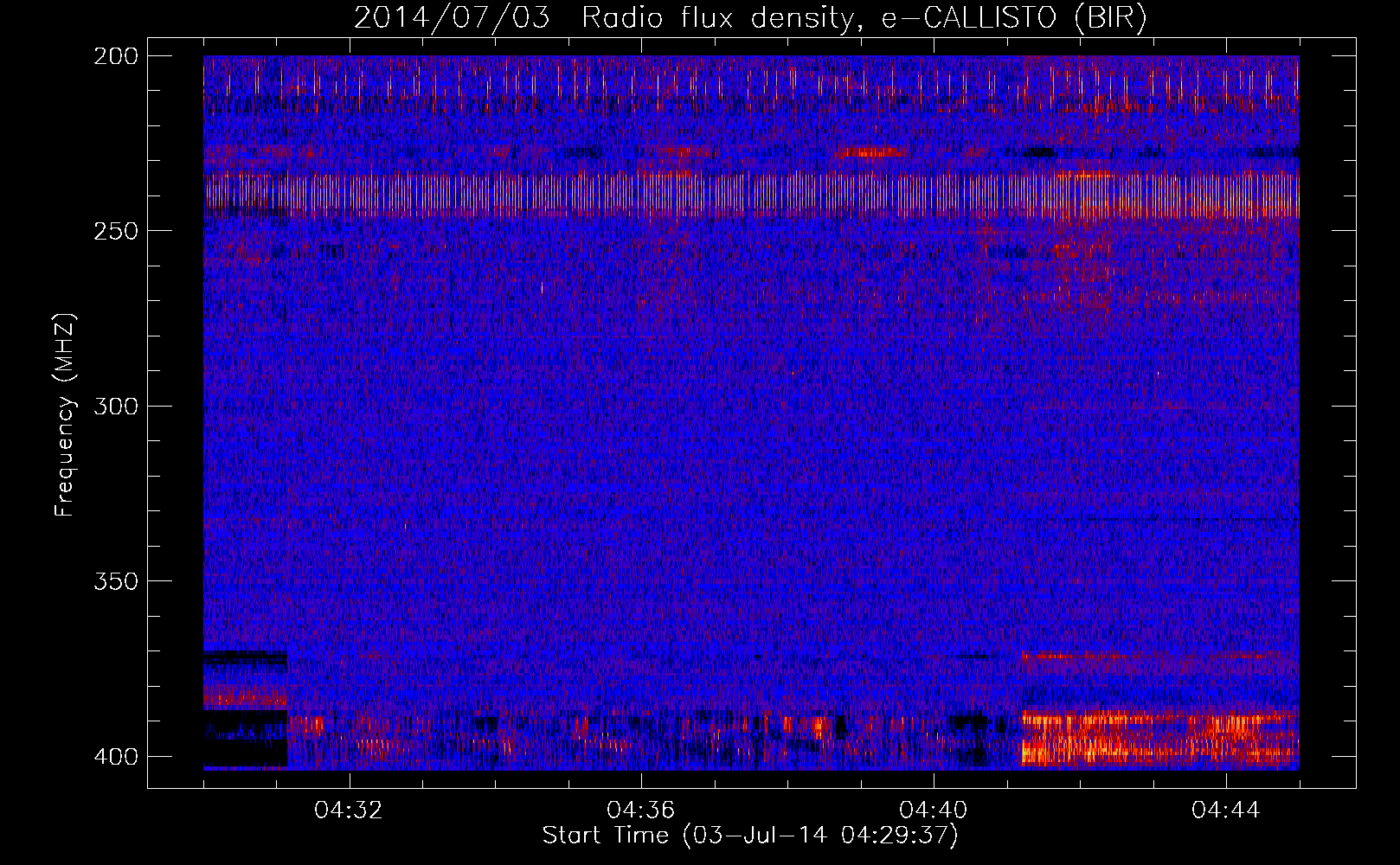Click the "300" frequency tick label
Screen dimensions: 1400x865
pos(115,406)
